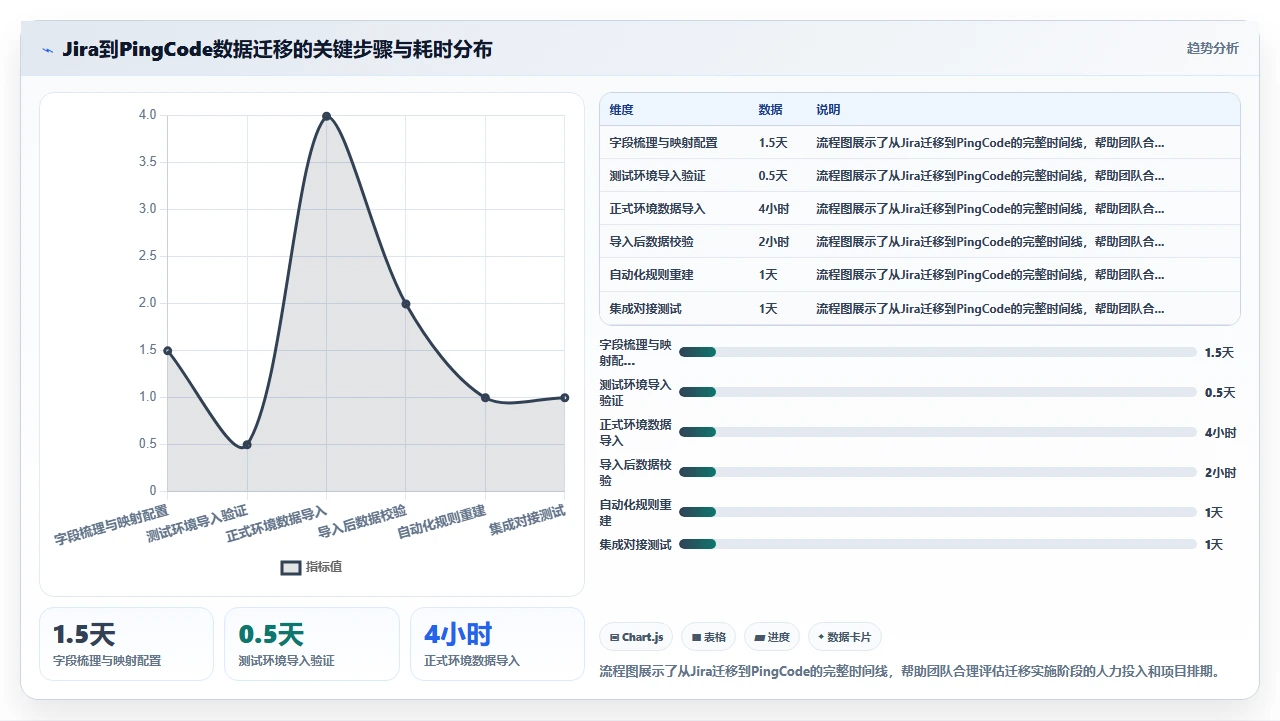Click the 字段梳理与映射配置 table row cell
The height and width of the screenshot is (721, 1280).
coord(663,143)
